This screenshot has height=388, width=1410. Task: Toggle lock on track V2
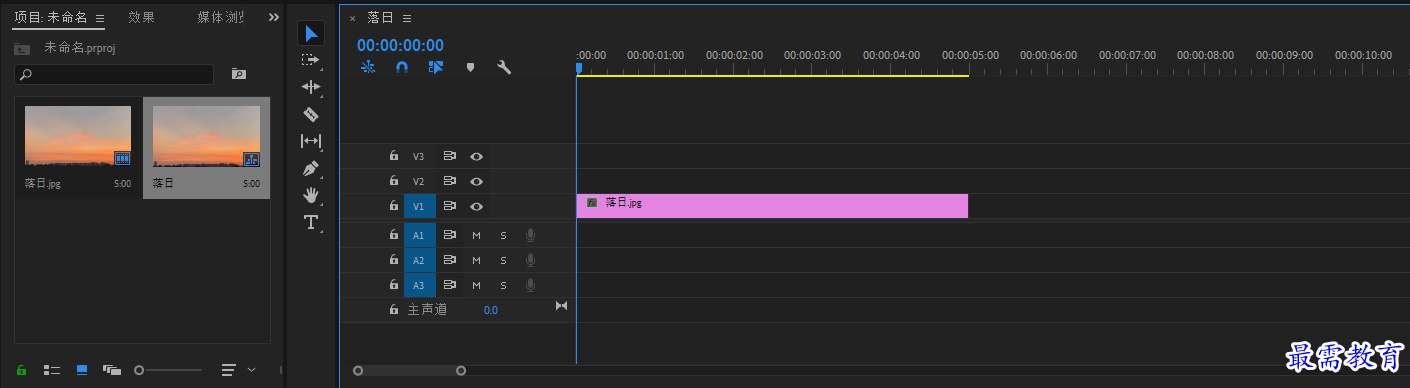[x=393, y=181]
